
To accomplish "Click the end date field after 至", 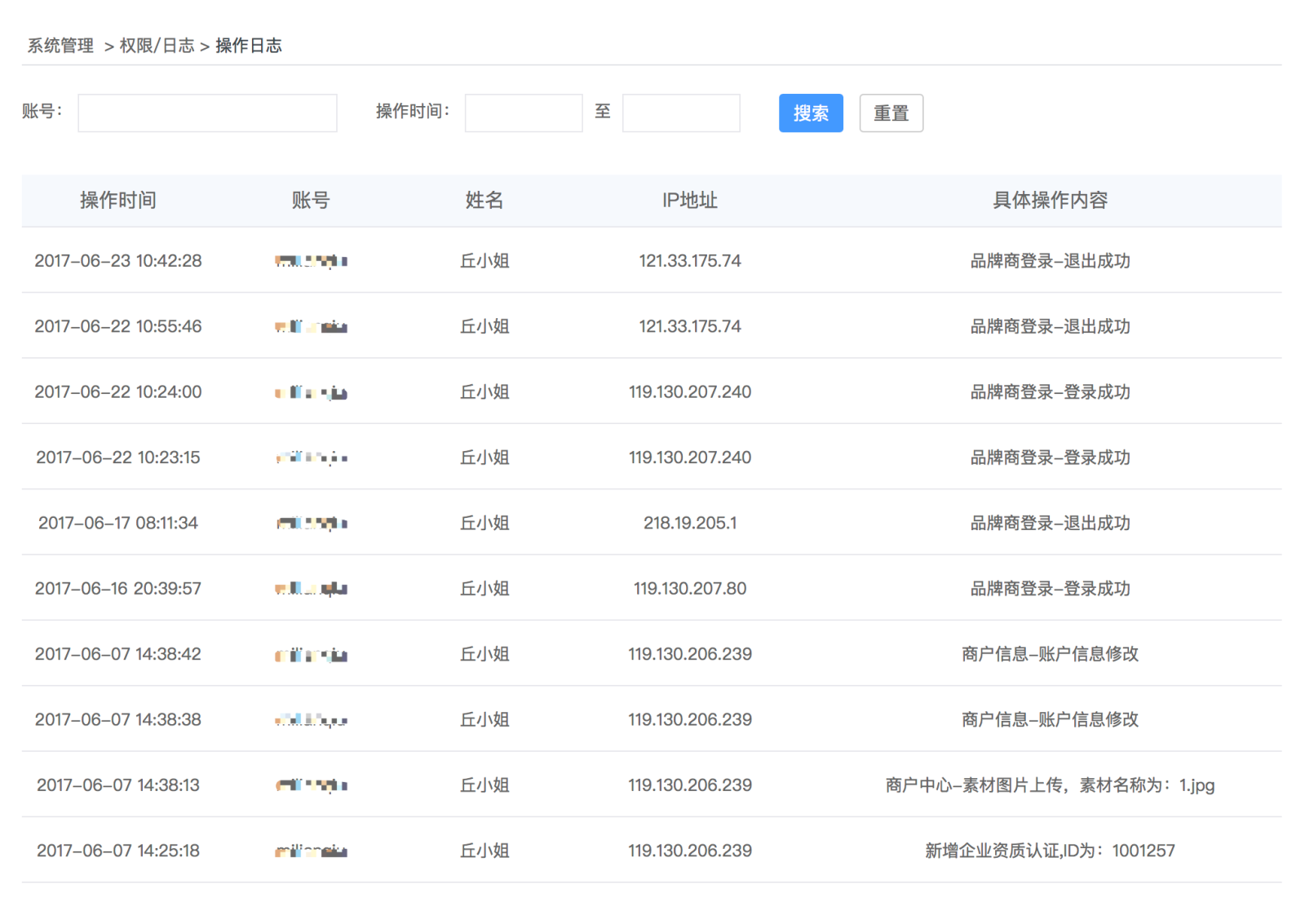I will tap(681, 113).
